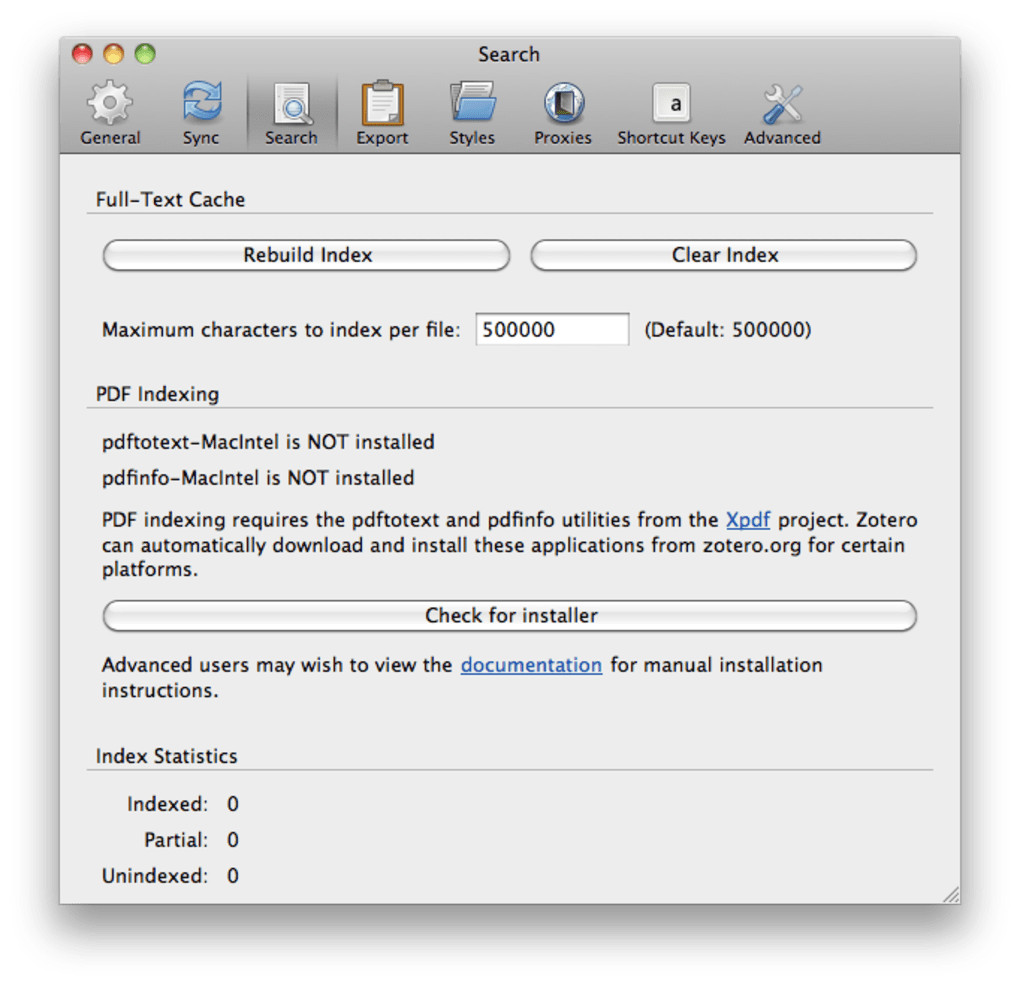This screenshot has width=1020, height=986.
Task: Click 'pdfinfo-MacIntel is NOT installed' text
Action: [258, 478]
